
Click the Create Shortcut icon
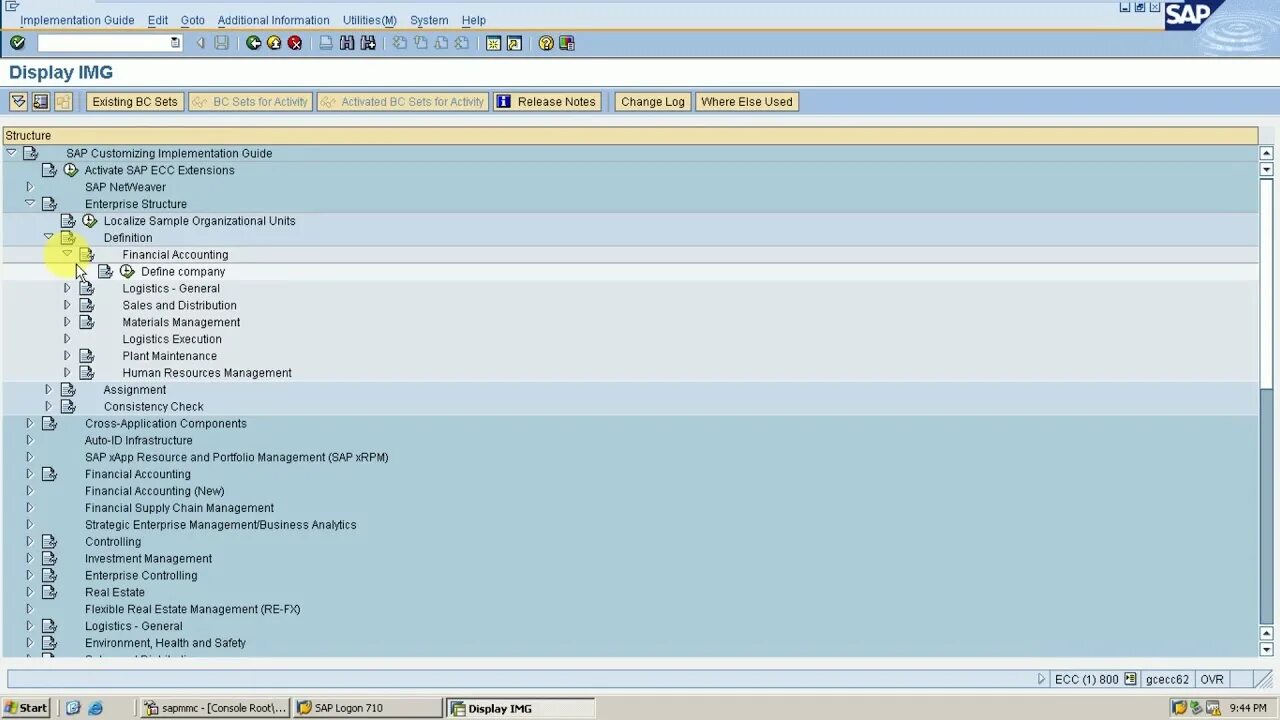point(514,43)
